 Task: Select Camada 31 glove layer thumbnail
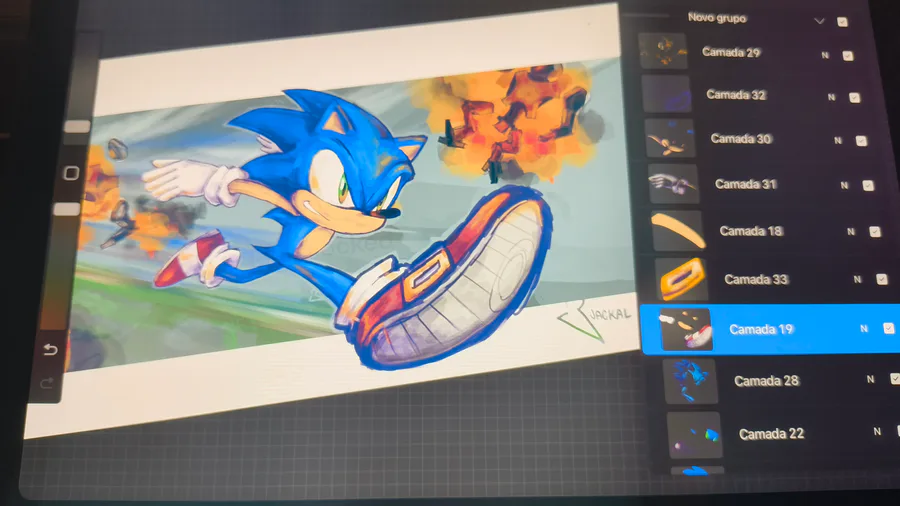[674, 184]
